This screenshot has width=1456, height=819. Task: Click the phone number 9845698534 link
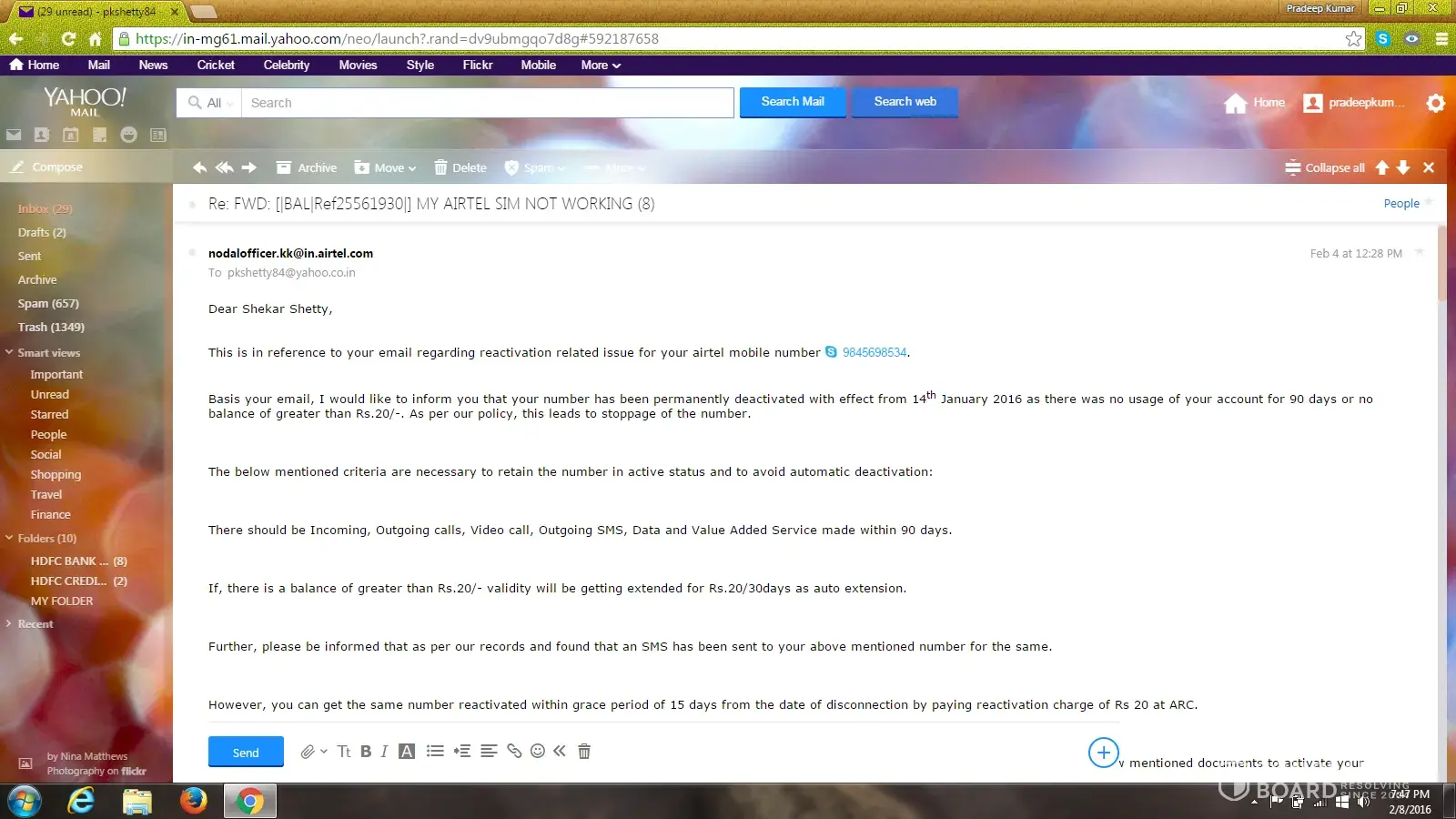click(875, 352)
